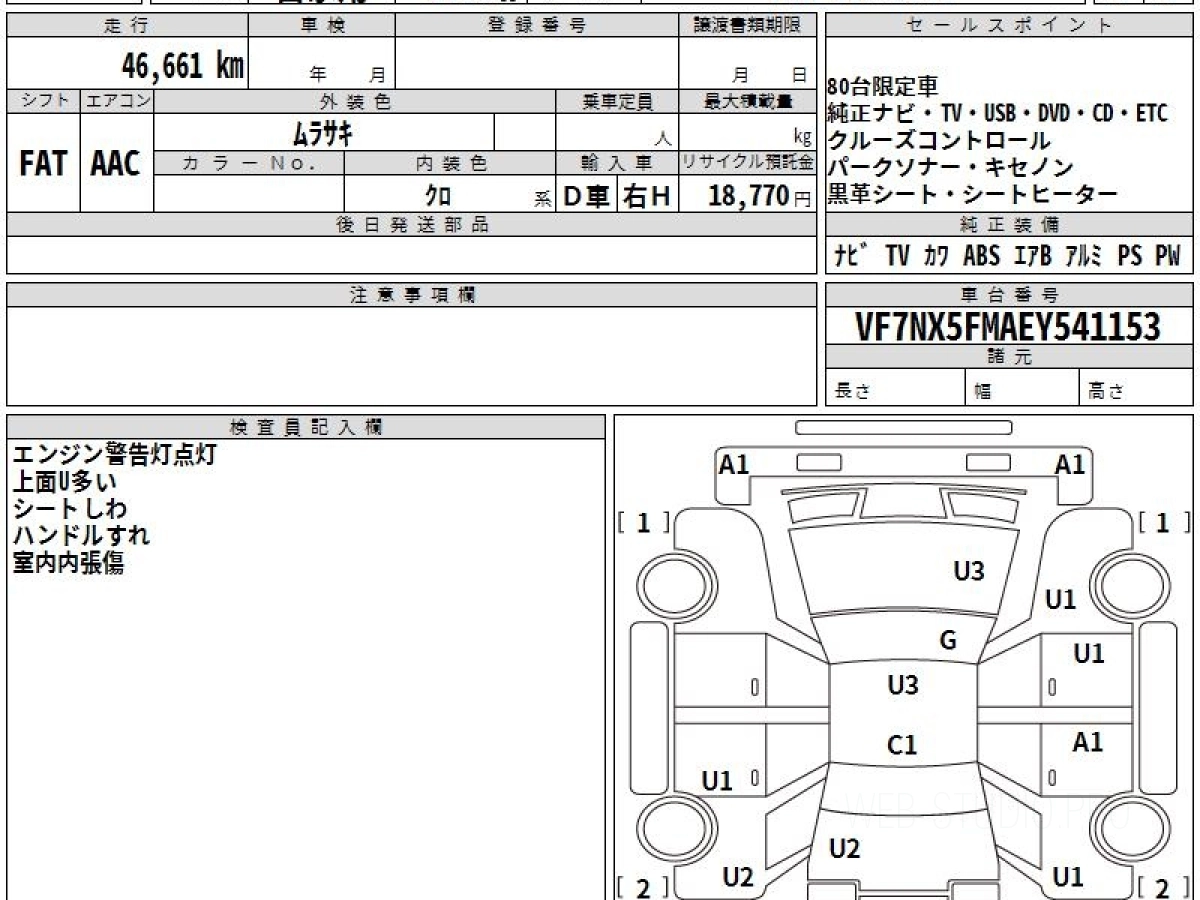Click the AAC air conditioner value
1200x900 pixels.
116,164
